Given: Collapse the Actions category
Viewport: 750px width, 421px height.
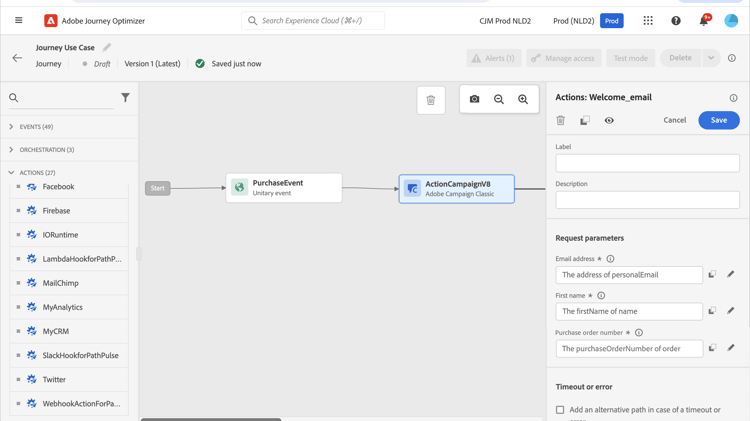Looking at the screenshot, I should point(11,173).
